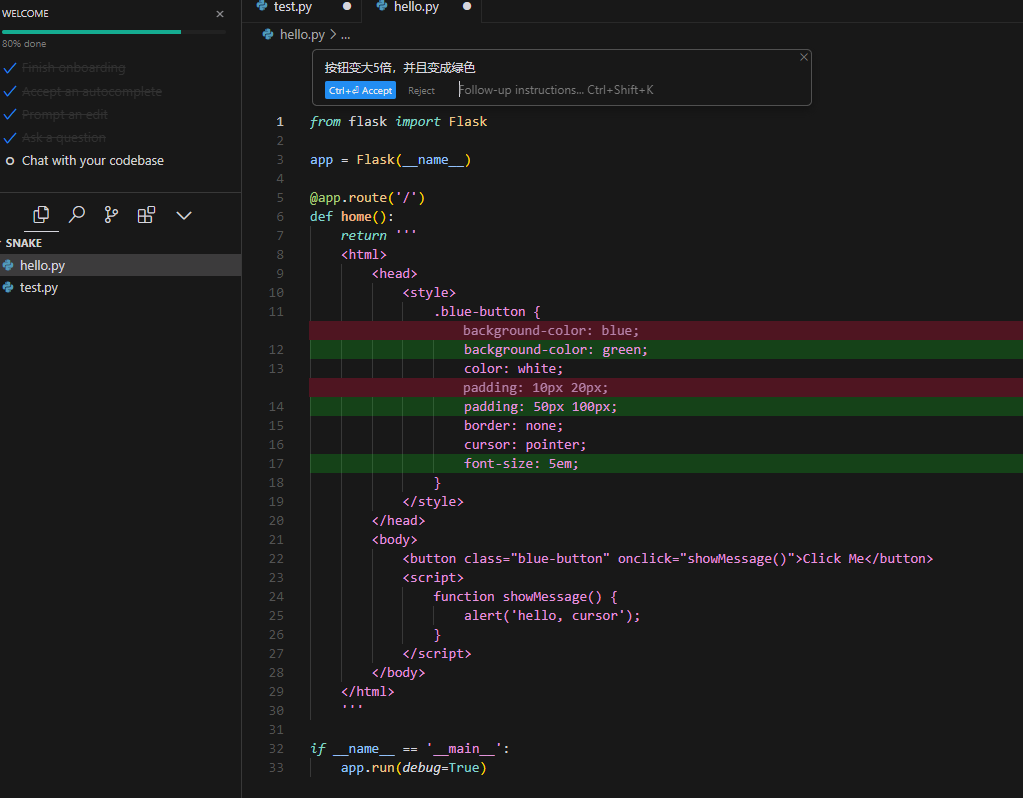1023x798 pixels.
Task: Open the Extensions view icon
Action: 146,215
